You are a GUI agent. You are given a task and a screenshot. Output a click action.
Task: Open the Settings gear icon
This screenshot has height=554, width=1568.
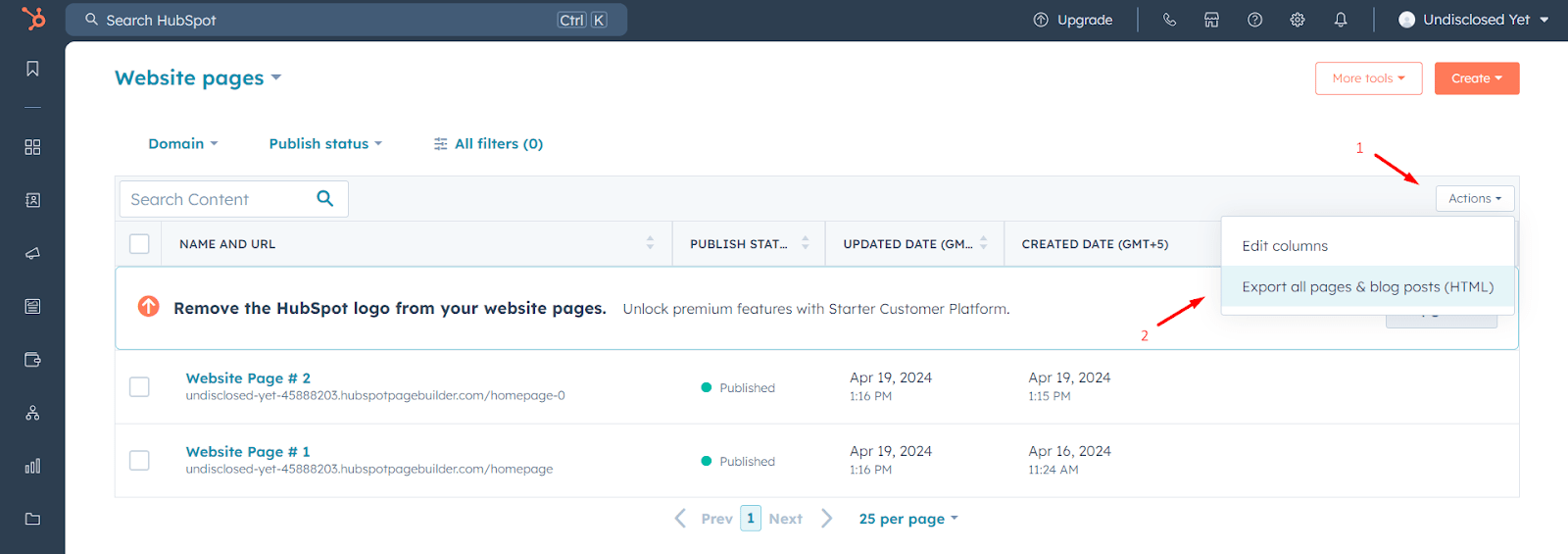pyautogui.click(x=1298, y=20)
